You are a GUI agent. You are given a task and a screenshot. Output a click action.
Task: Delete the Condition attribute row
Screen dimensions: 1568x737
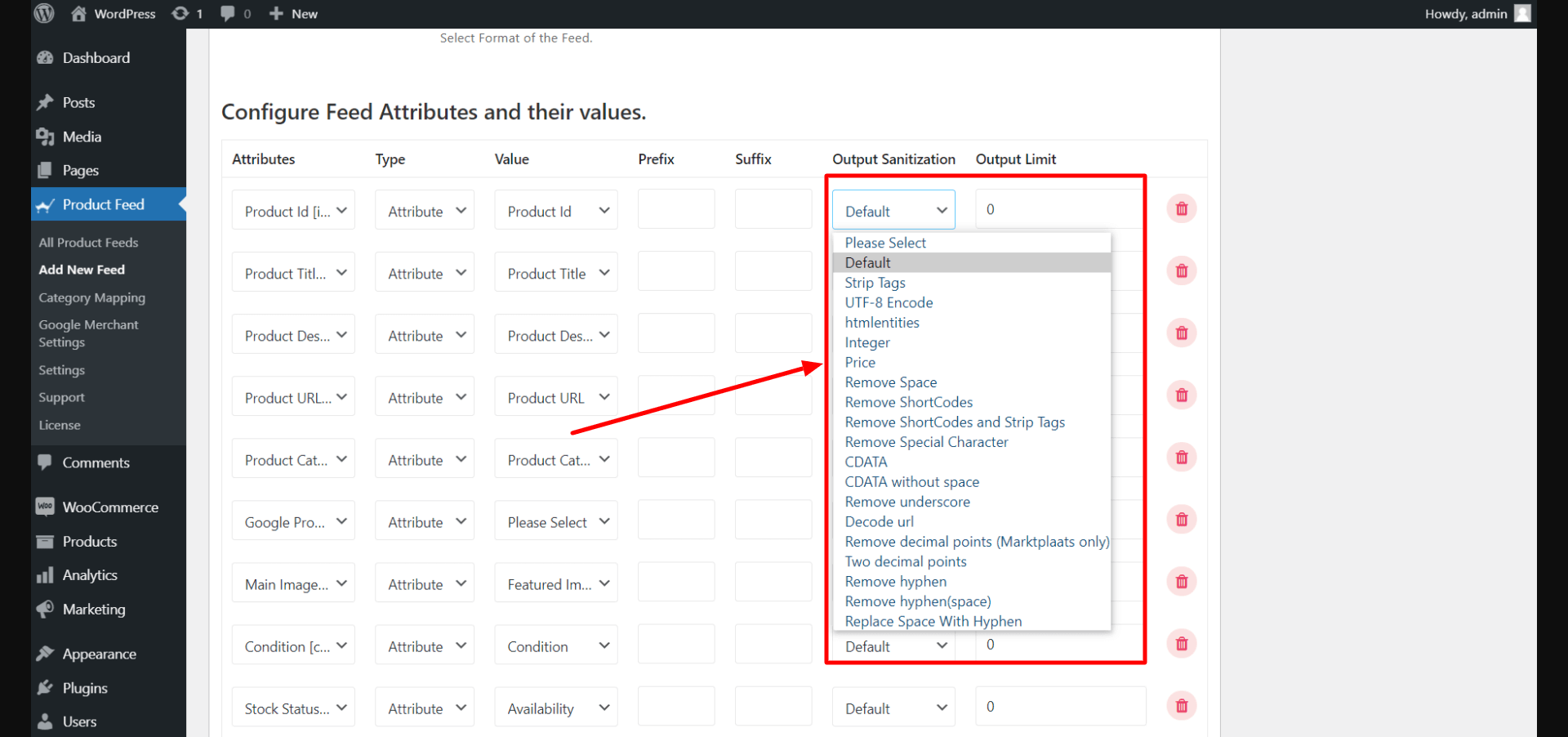tap(1182, 644)
